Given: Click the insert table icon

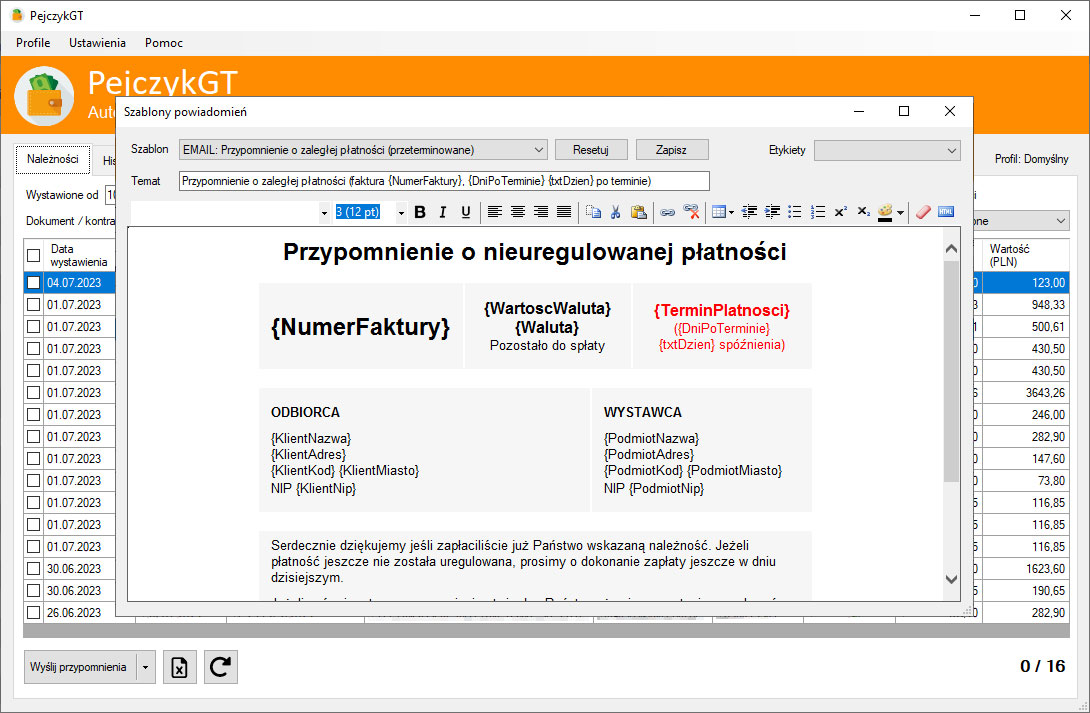Looking at the screenshot, I should 719,212.
